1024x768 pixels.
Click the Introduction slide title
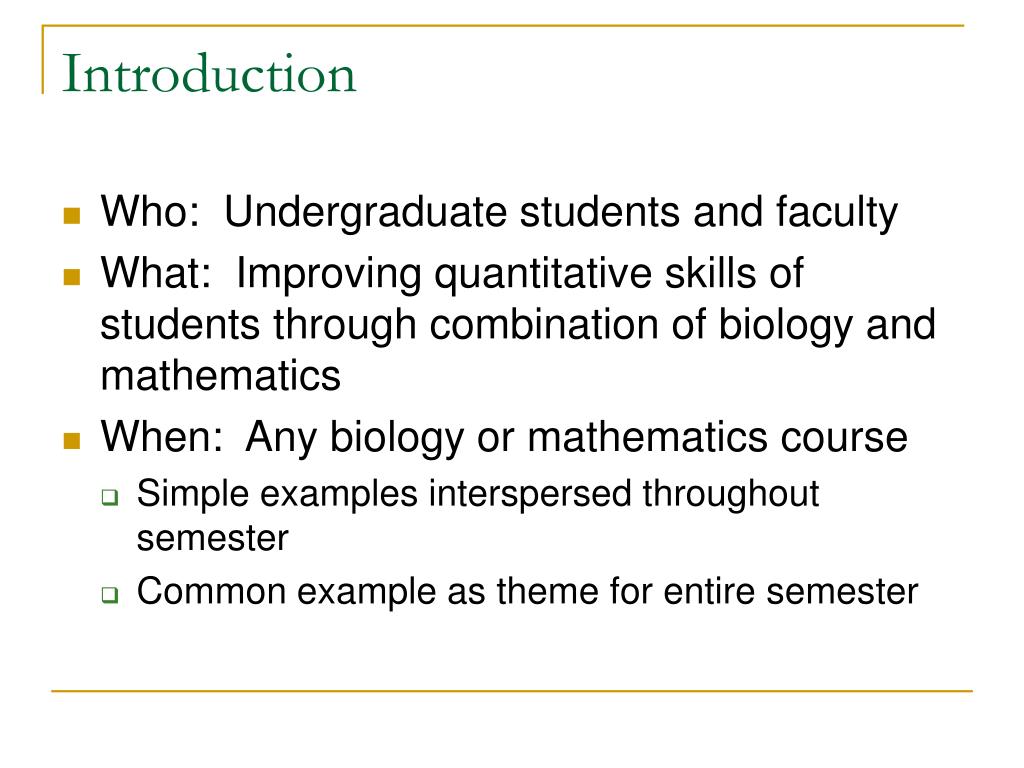coord(209,74)
